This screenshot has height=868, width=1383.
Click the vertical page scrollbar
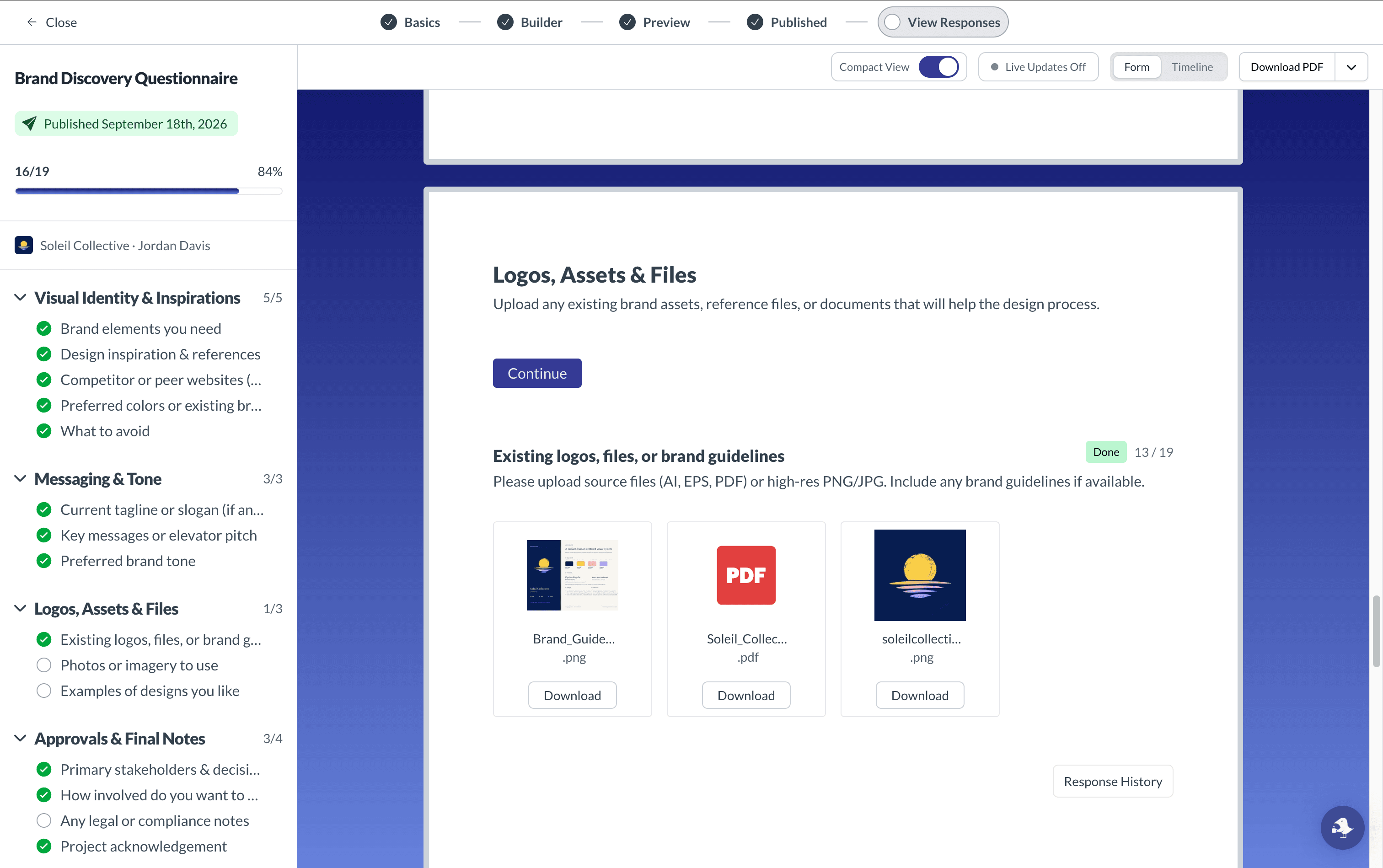(1376, 632)
